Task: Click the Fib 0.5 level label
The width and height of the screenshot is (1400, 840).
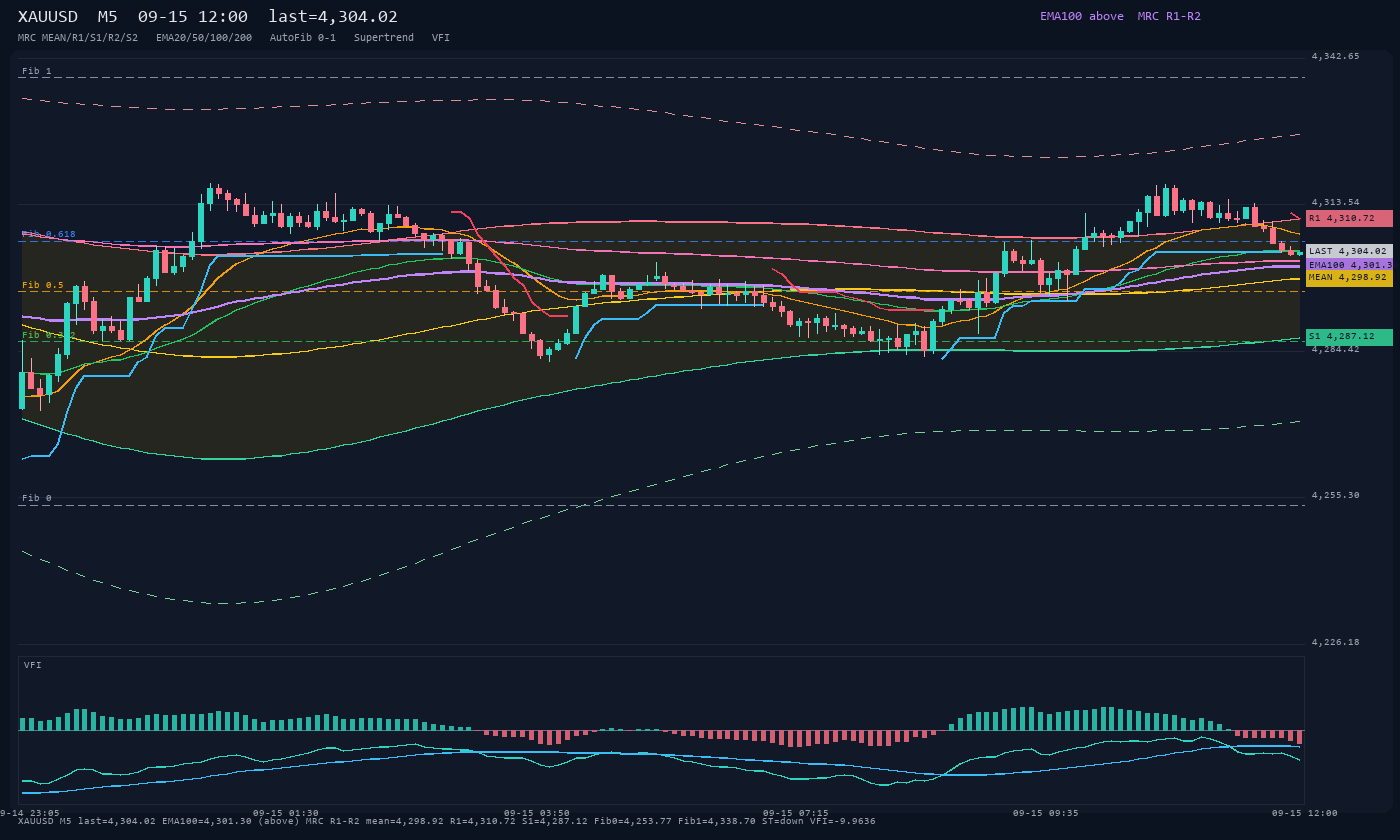Action: pos(43,285)
